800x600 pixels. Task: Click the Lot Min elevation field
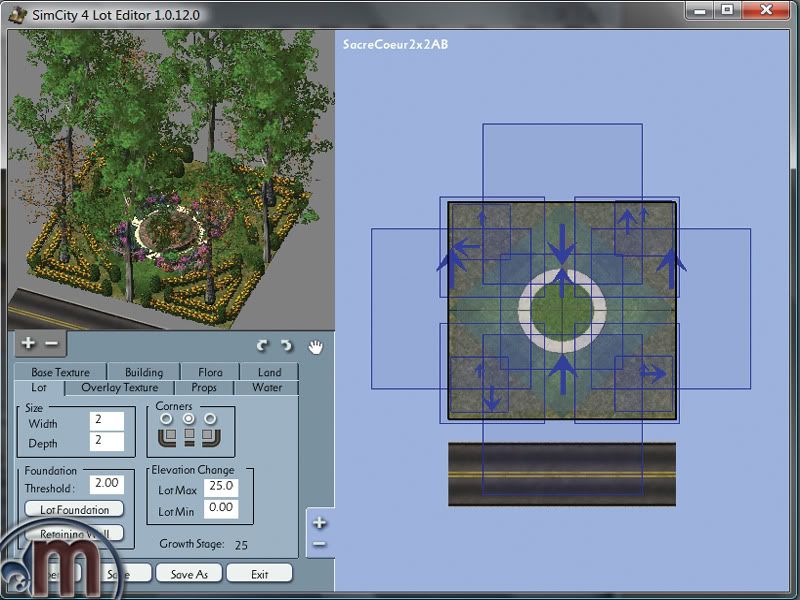pyautogui.click(x=221, y=509)
